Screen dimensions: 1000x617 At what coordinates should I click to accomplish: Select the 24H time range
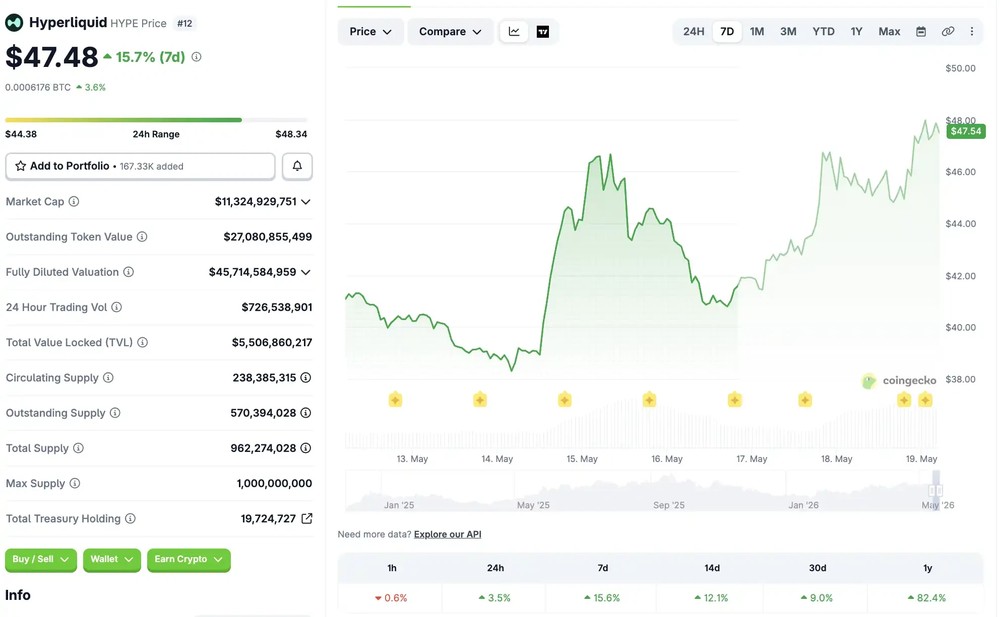[694, 31]
